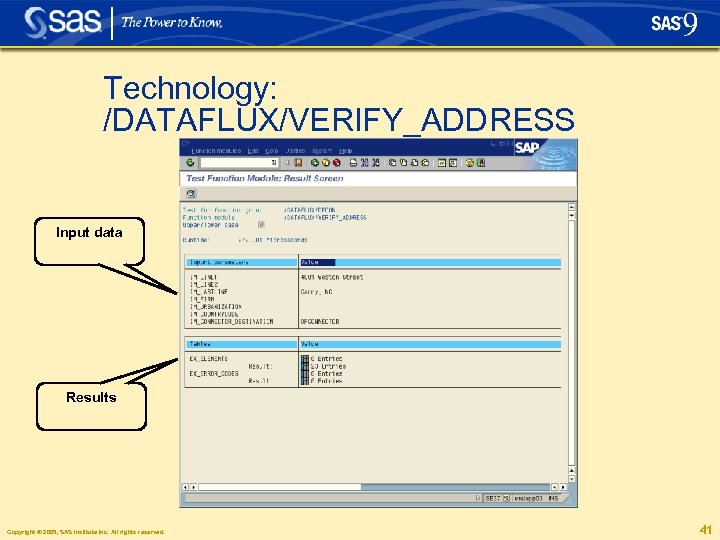Open the Function modules menu
The width and height of the screenshot is (720, 540).
tap(216, 151)
